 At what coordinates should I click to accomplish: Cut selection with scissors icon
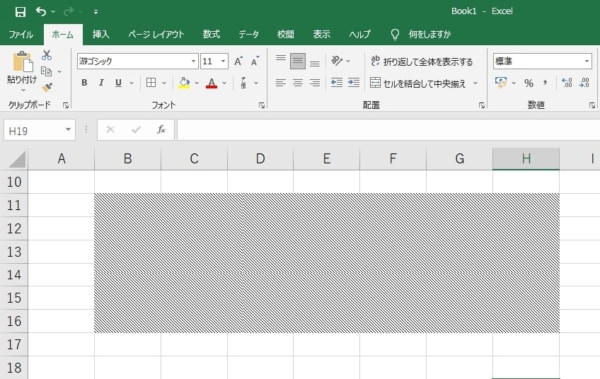click(x=47, y=55)
